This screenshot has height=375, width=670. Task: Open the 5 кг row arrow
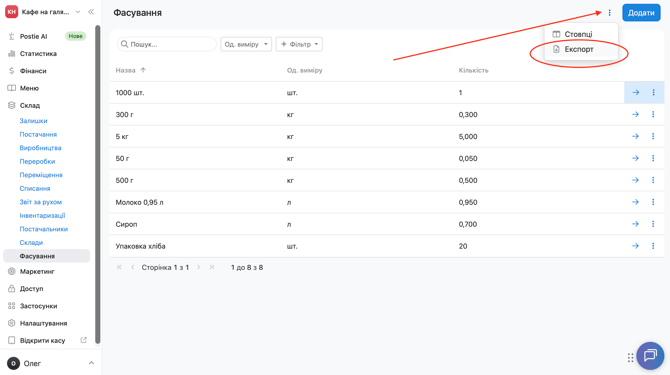(x=635, y=136)
